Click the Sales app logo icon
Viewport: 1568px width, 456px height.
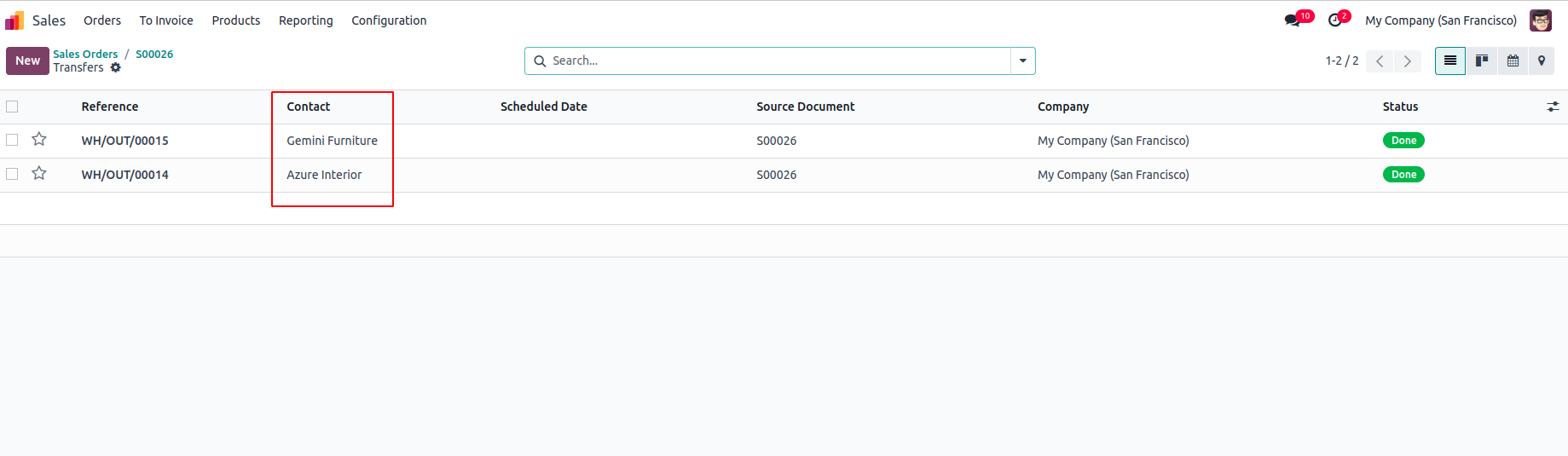click(x=14, y=20)
